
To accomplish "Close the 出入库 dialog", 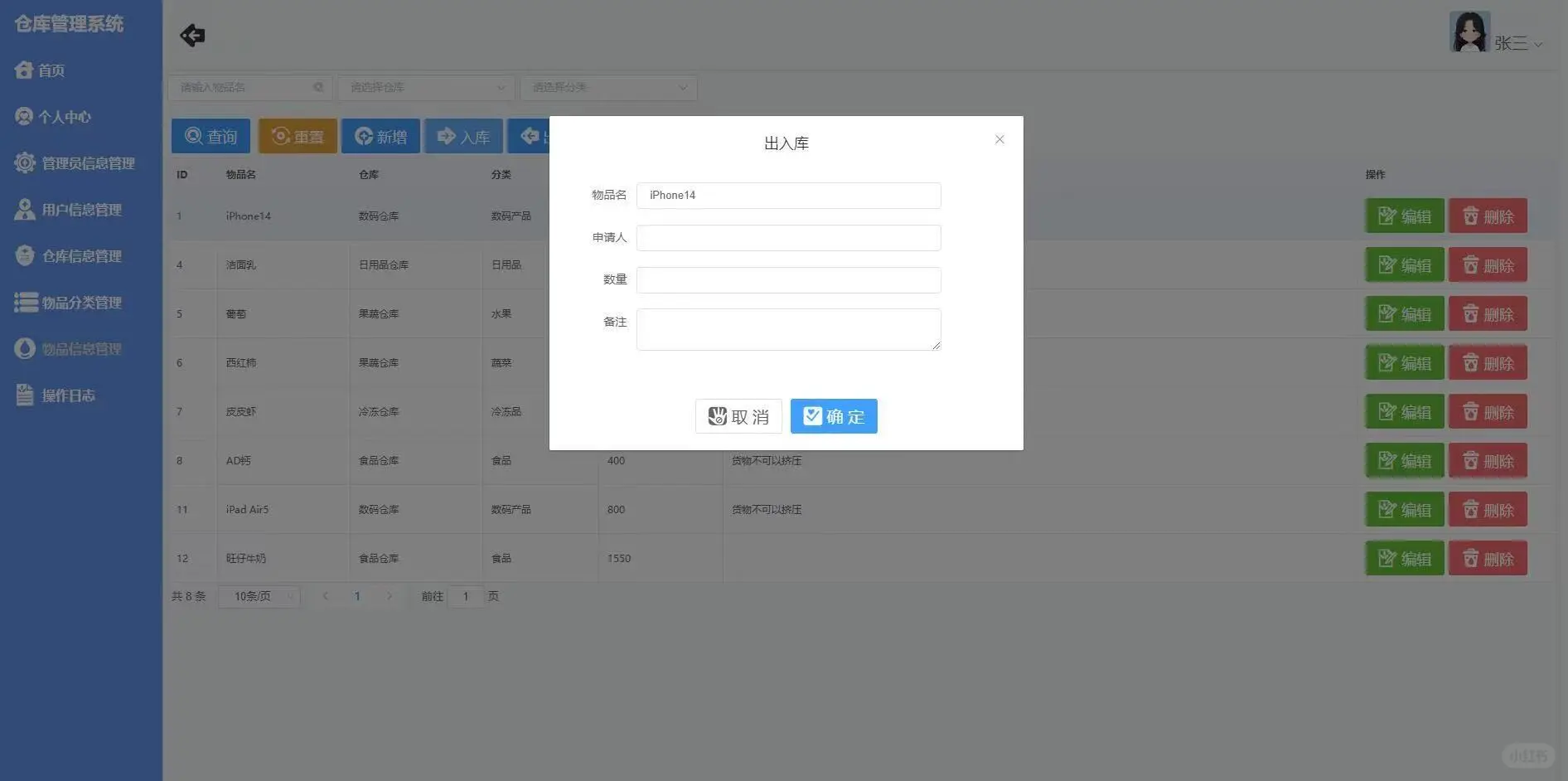I will point(999,139).
